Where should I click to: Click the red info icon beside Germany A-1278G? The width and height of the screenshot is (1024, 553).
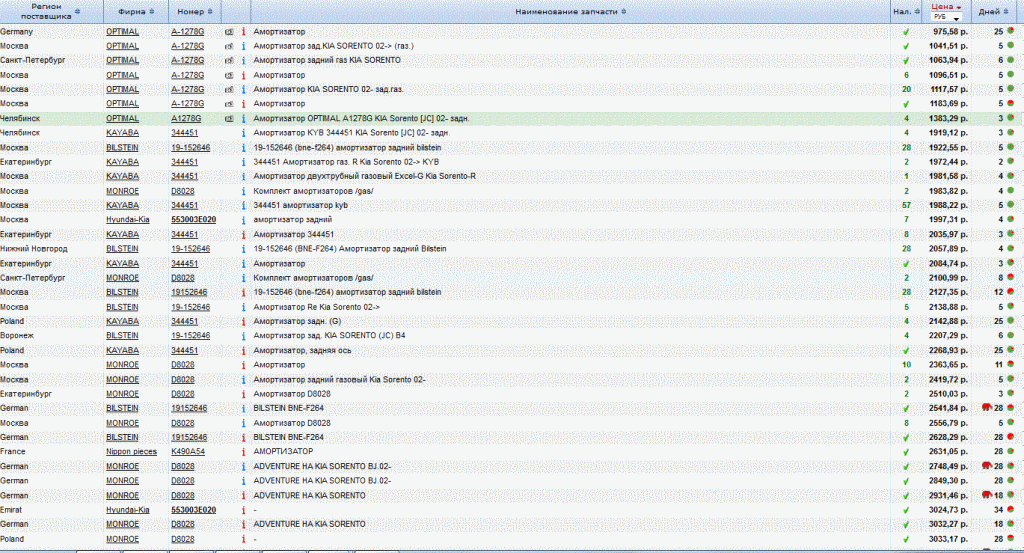click(x=243, y=32)
